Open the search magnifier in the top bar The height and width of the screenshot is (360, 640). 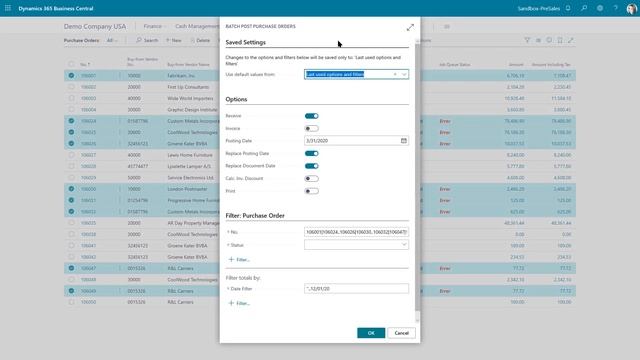pyautogui.click(x=584, y=8)
